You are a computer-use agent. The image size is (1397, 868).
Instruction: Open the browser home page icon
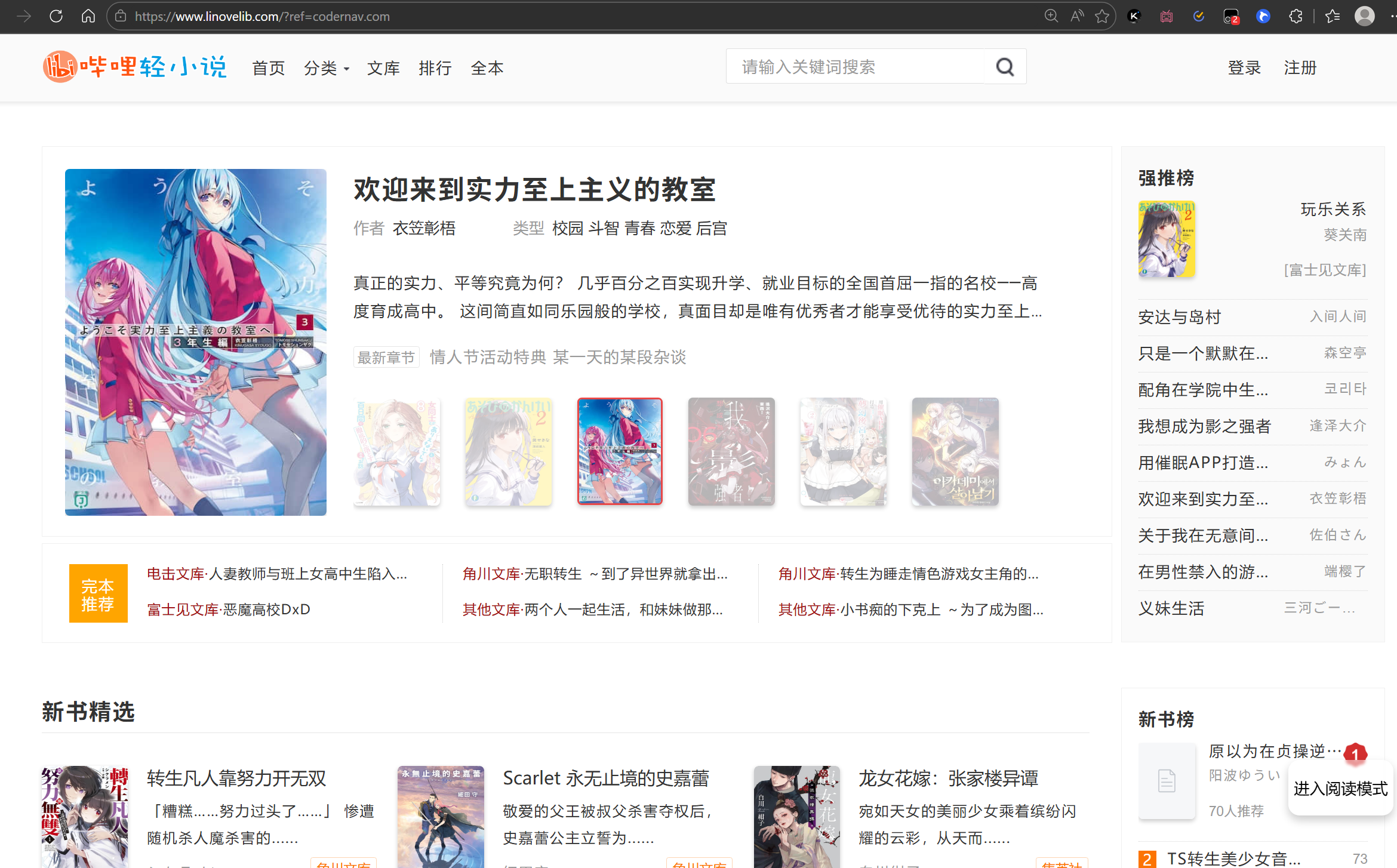(x=88, y=16)
